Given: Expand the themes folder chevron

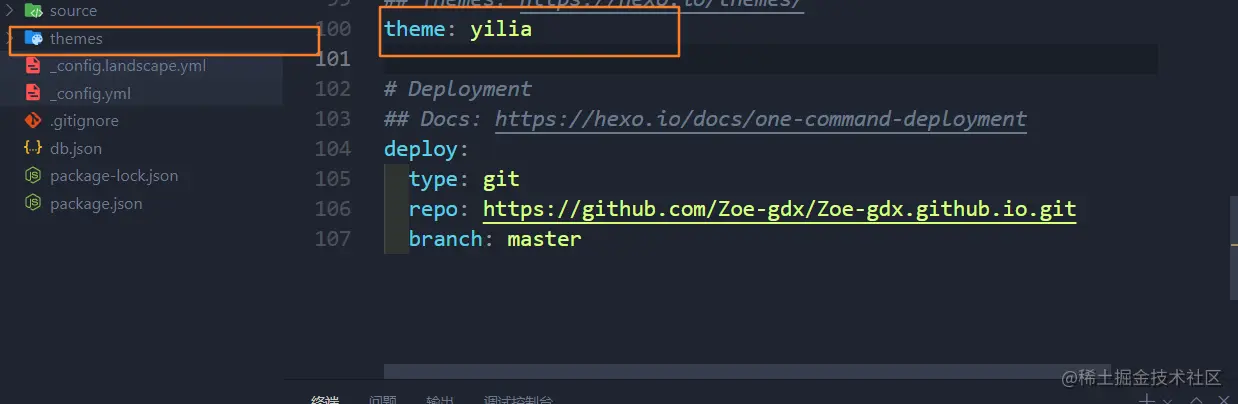Looking at the screenshot, I should [9, 39].
